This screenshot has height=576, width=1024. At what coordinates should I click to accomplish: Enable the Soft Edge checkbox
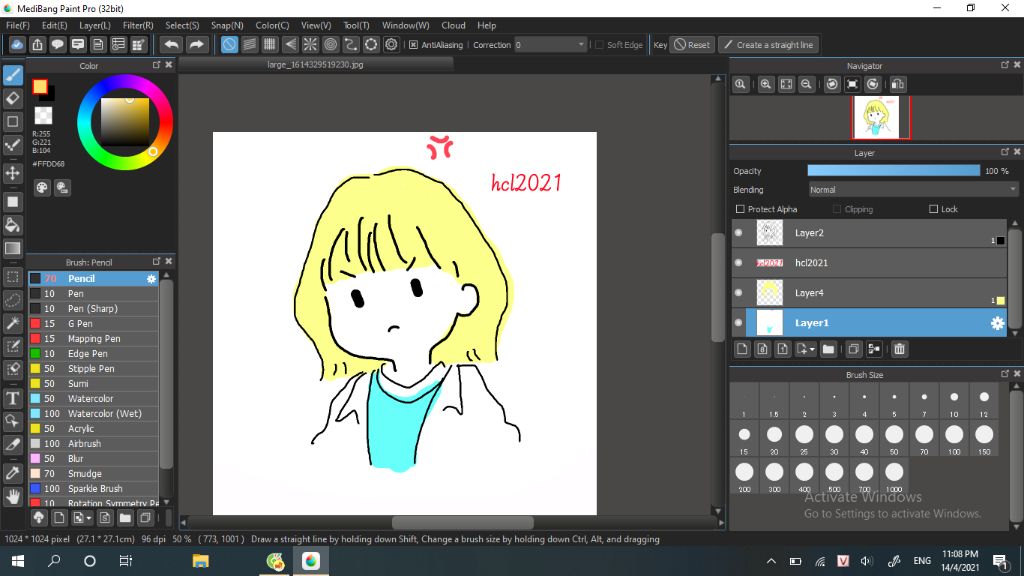pyautogui.click(x=599, y=45)
